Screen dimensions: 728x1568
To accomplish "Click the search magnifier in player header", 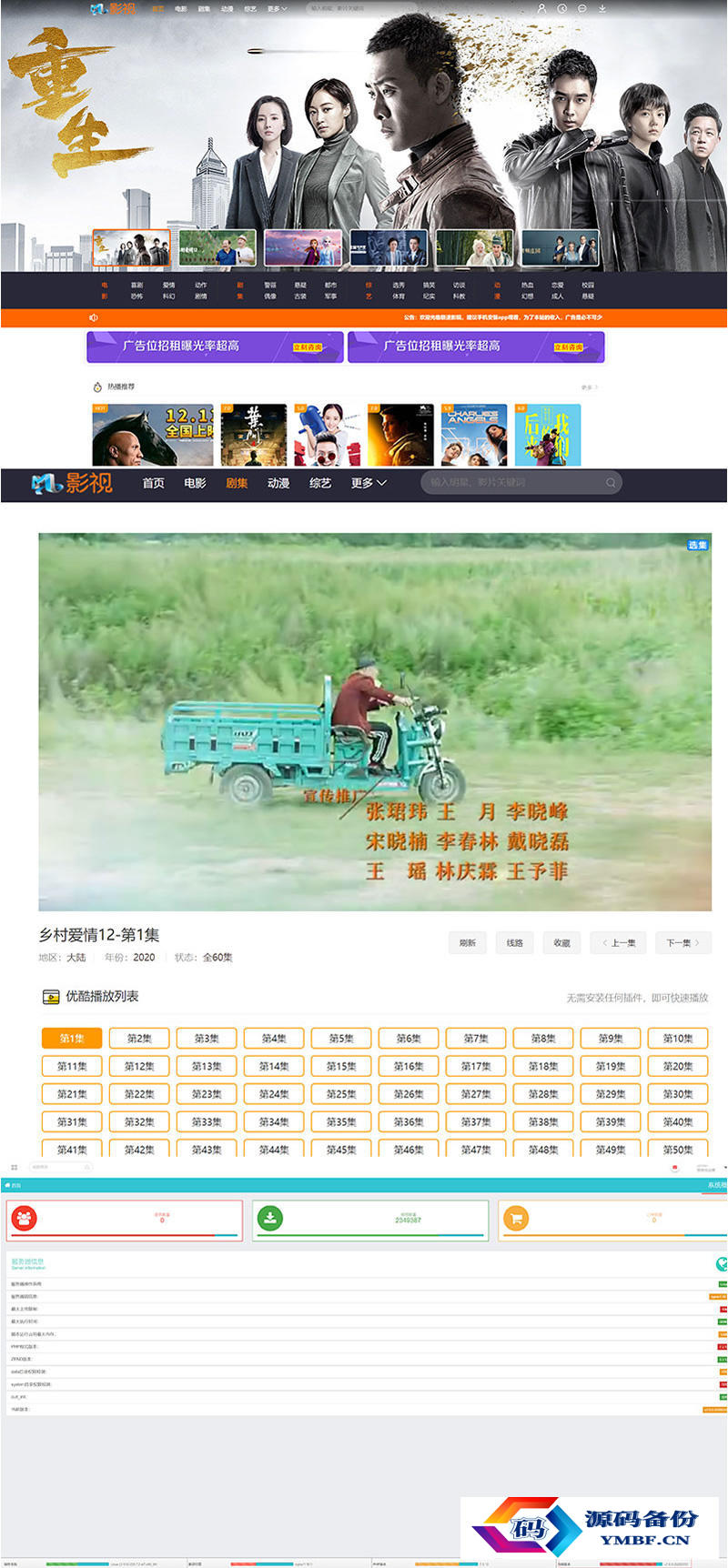I will 611,483.
